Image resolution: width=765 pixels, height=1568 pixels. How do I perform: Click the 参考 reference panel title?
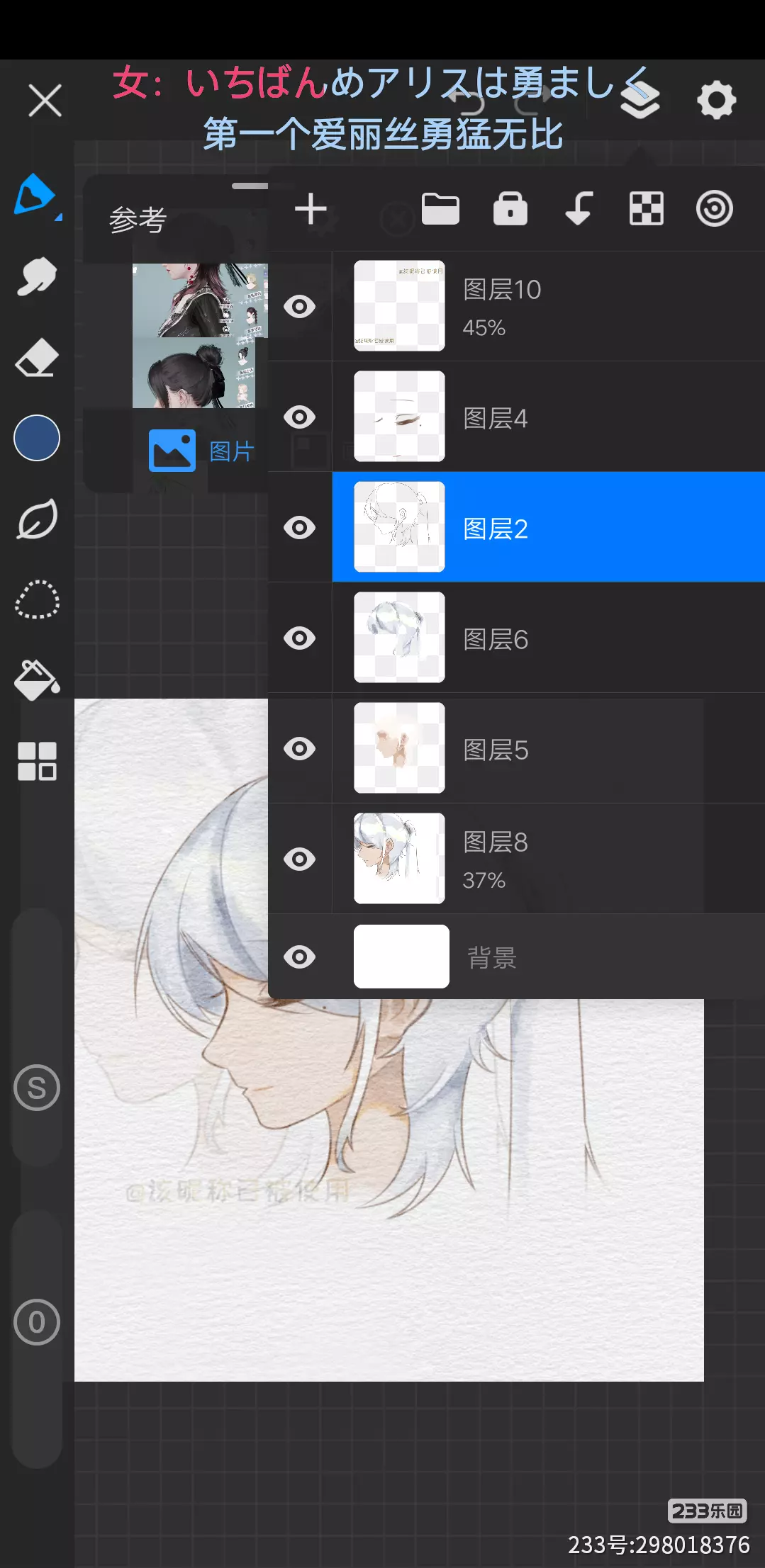pos(138,220)
